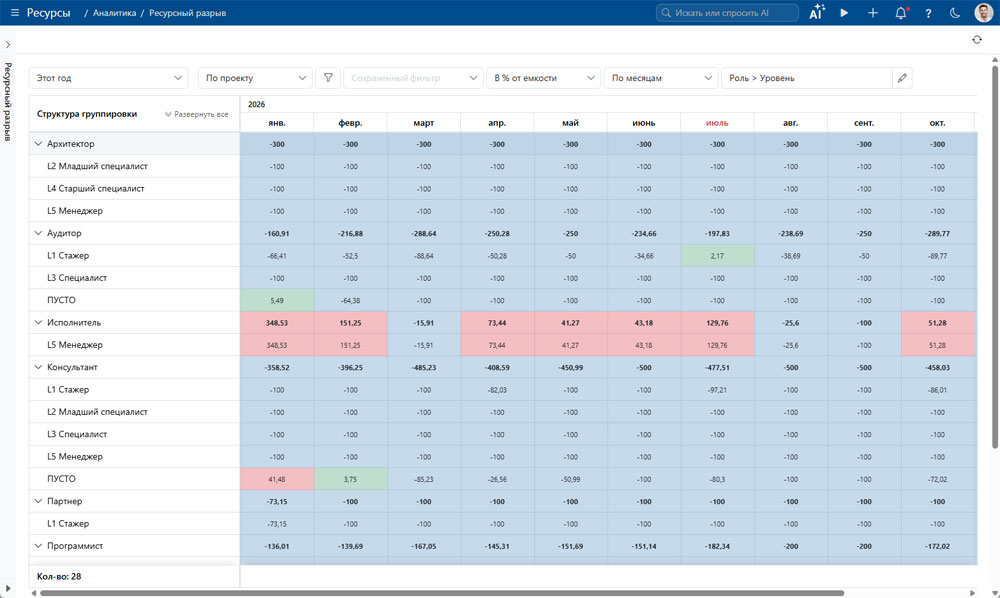This screenshot has height=598, width=1000.
Task: Click red cell value 41,48
Action: [277, 479]
